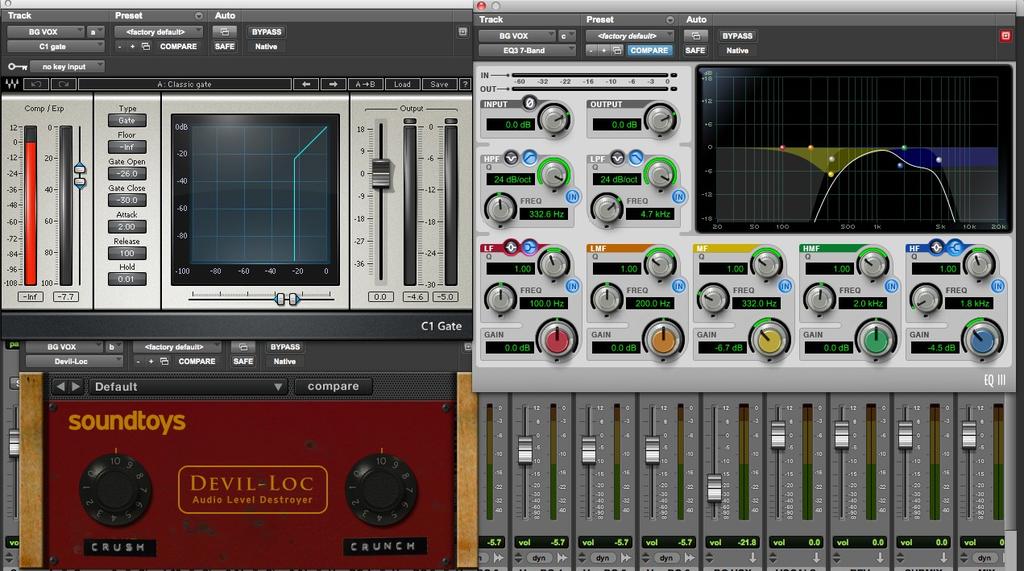Click SAFE in the EQ3 7-Band header
The width and height of the screenshot is (1024, 571).
695,50
